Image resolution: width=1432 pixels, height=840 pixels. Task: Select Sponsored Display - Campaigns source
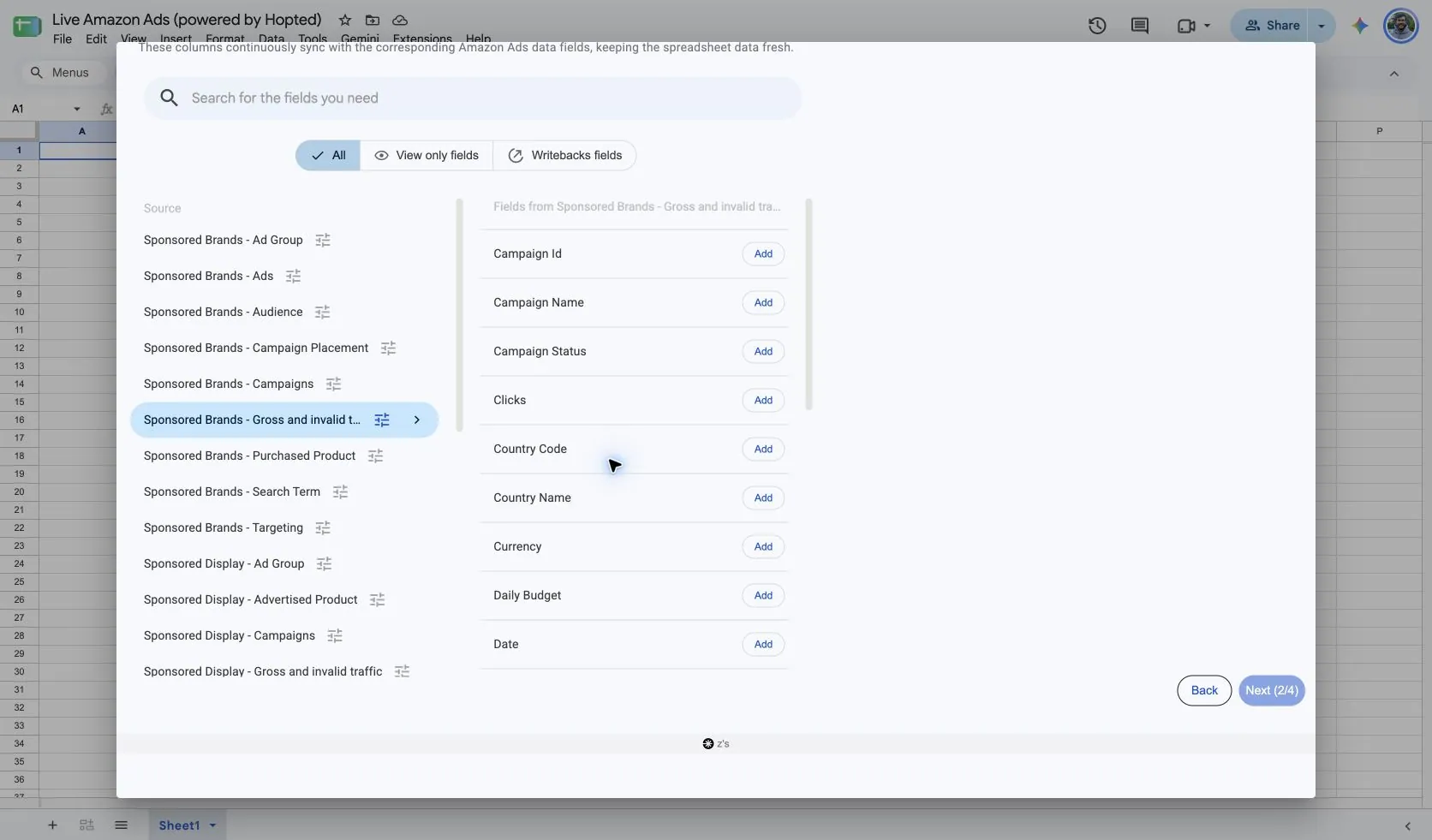(230, 636)
